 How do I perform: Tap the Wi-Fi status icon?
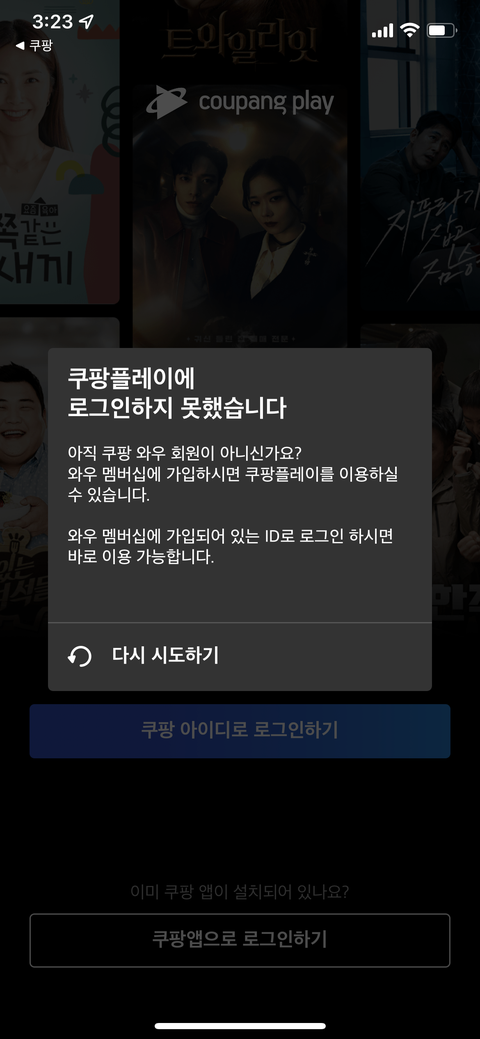pyautogui.click(x=410, y=30)
